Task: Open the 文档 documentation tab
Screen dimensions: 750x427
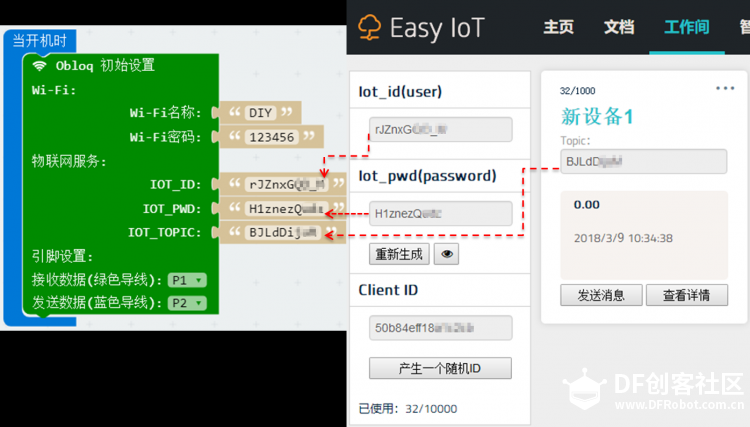Action: 619,27
